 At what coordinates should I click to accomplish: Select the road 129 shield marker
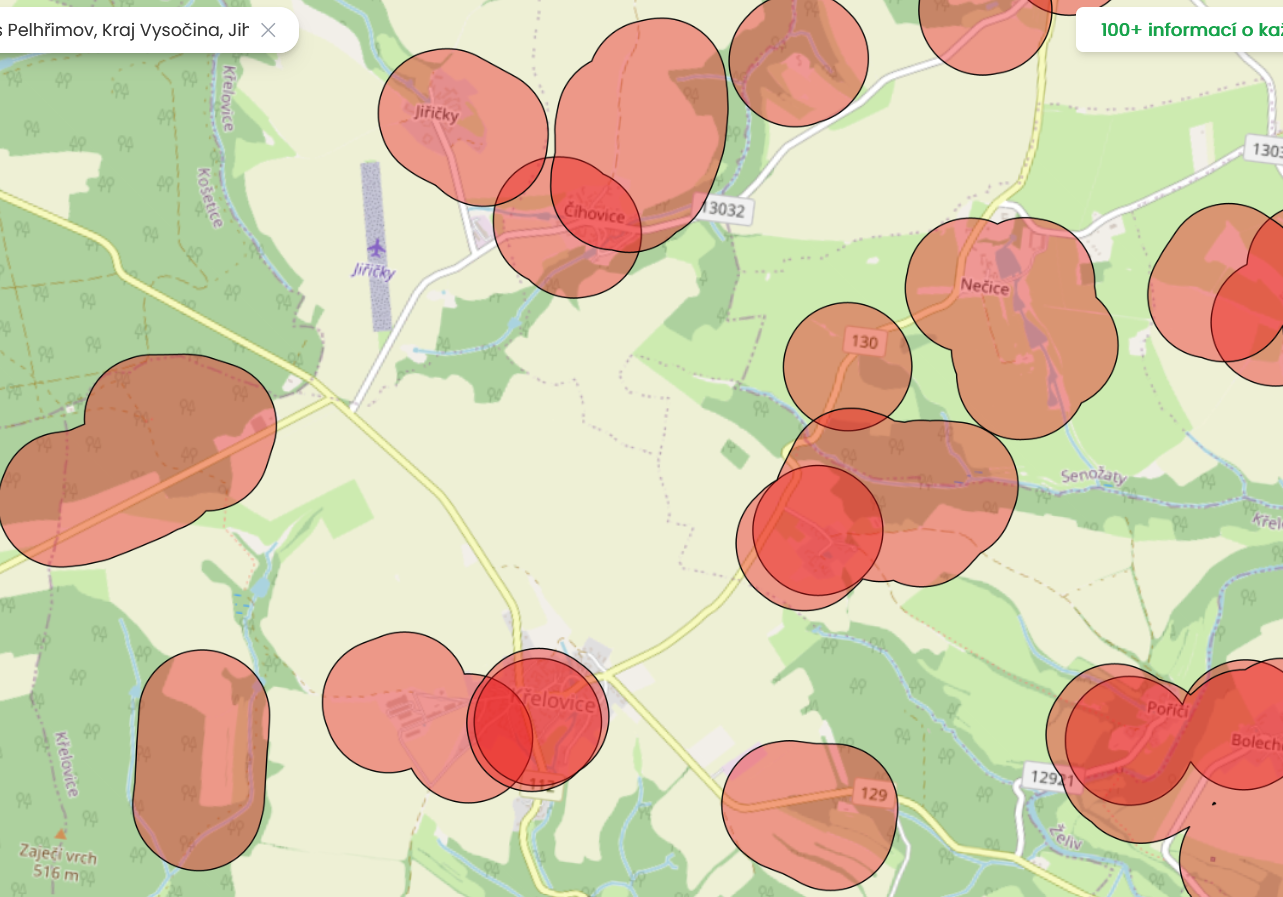coord(873,794)
